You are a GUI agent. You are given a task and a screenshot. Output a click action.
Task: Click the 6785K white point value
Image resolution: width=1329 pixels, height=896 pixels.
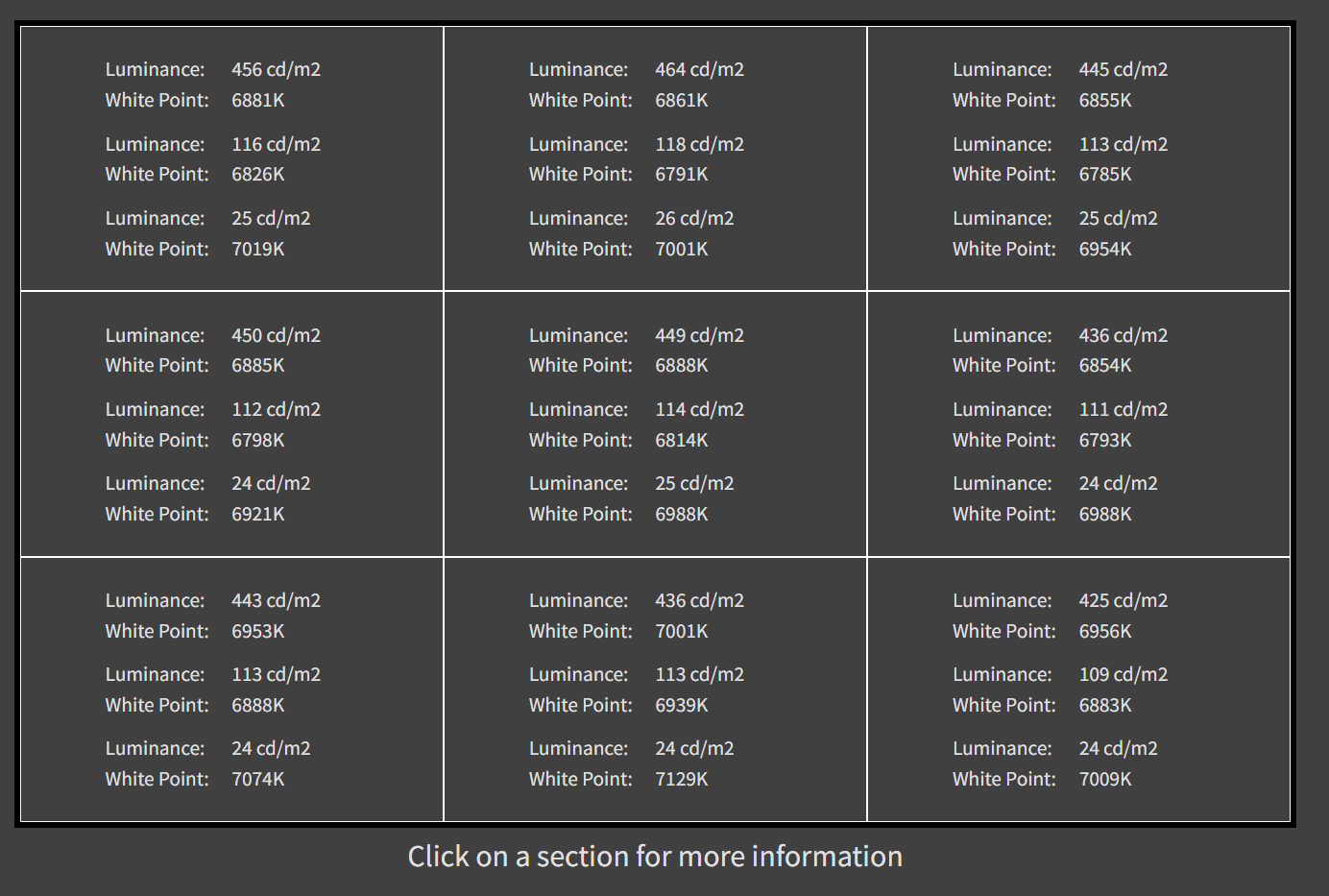pos(1105,174)
